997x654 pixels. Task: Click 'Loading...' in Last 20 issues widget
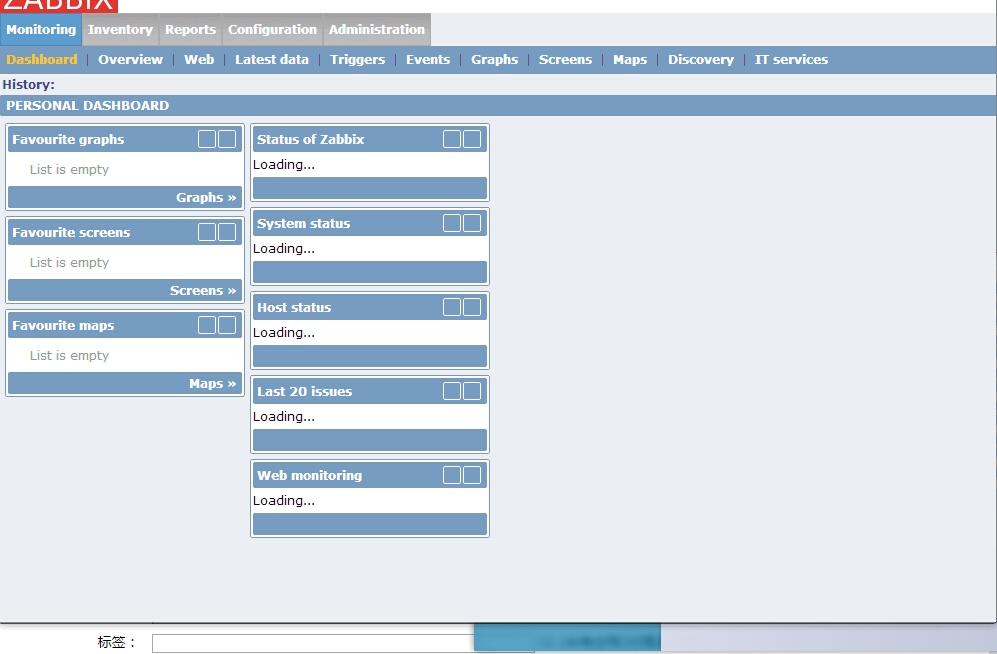(x=284, y=416)
